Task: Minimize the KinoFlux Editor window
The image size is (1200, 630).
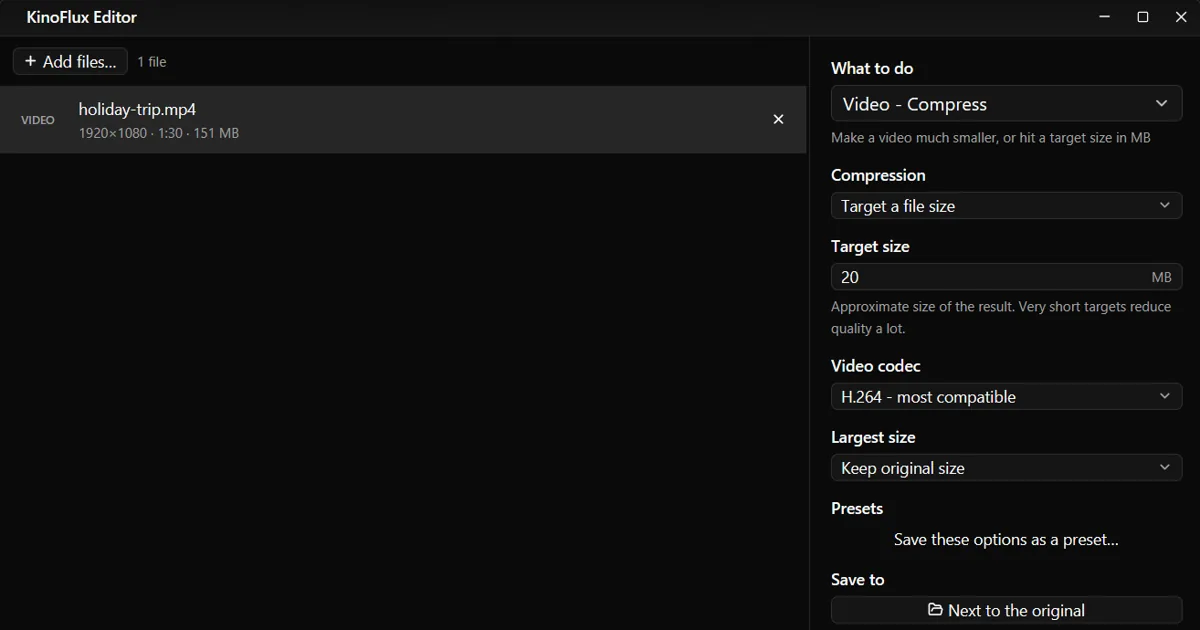Action: pyautogui.click(x=1105, y=17)
